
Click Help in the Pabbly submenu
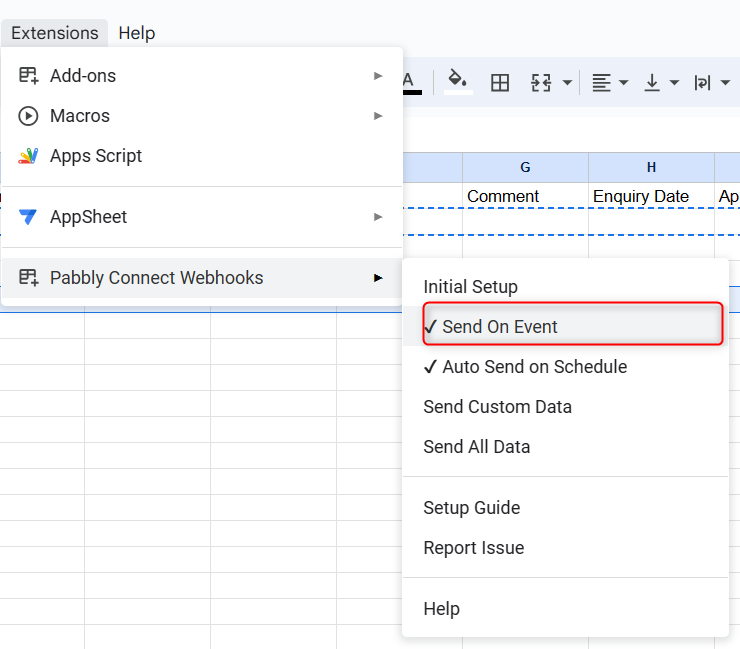tap(565, 609)
